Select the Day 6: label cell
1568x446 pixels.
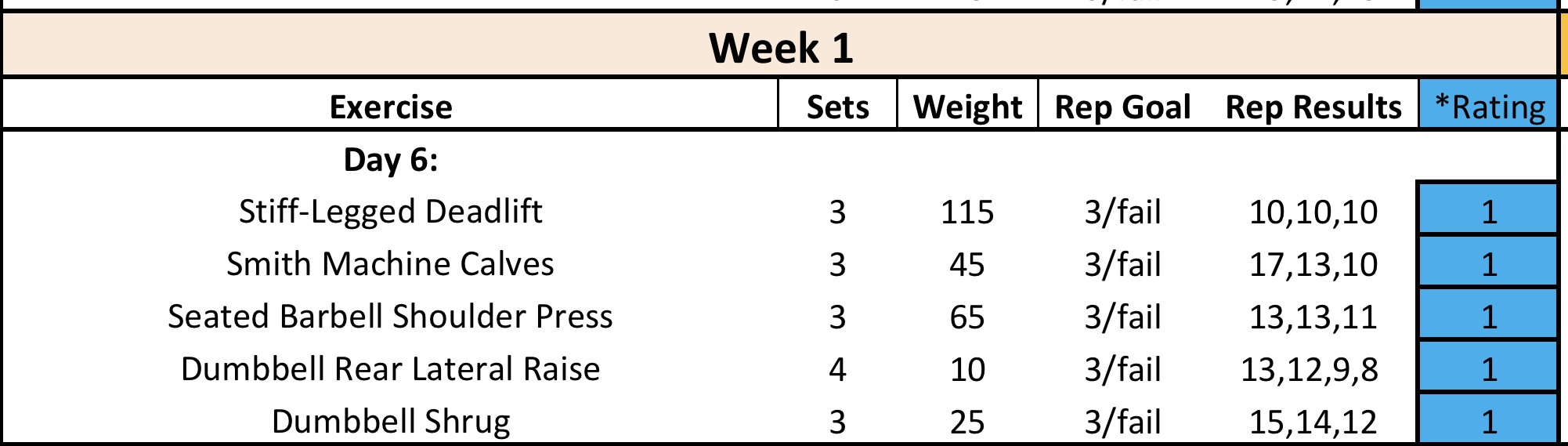[390, 160]
